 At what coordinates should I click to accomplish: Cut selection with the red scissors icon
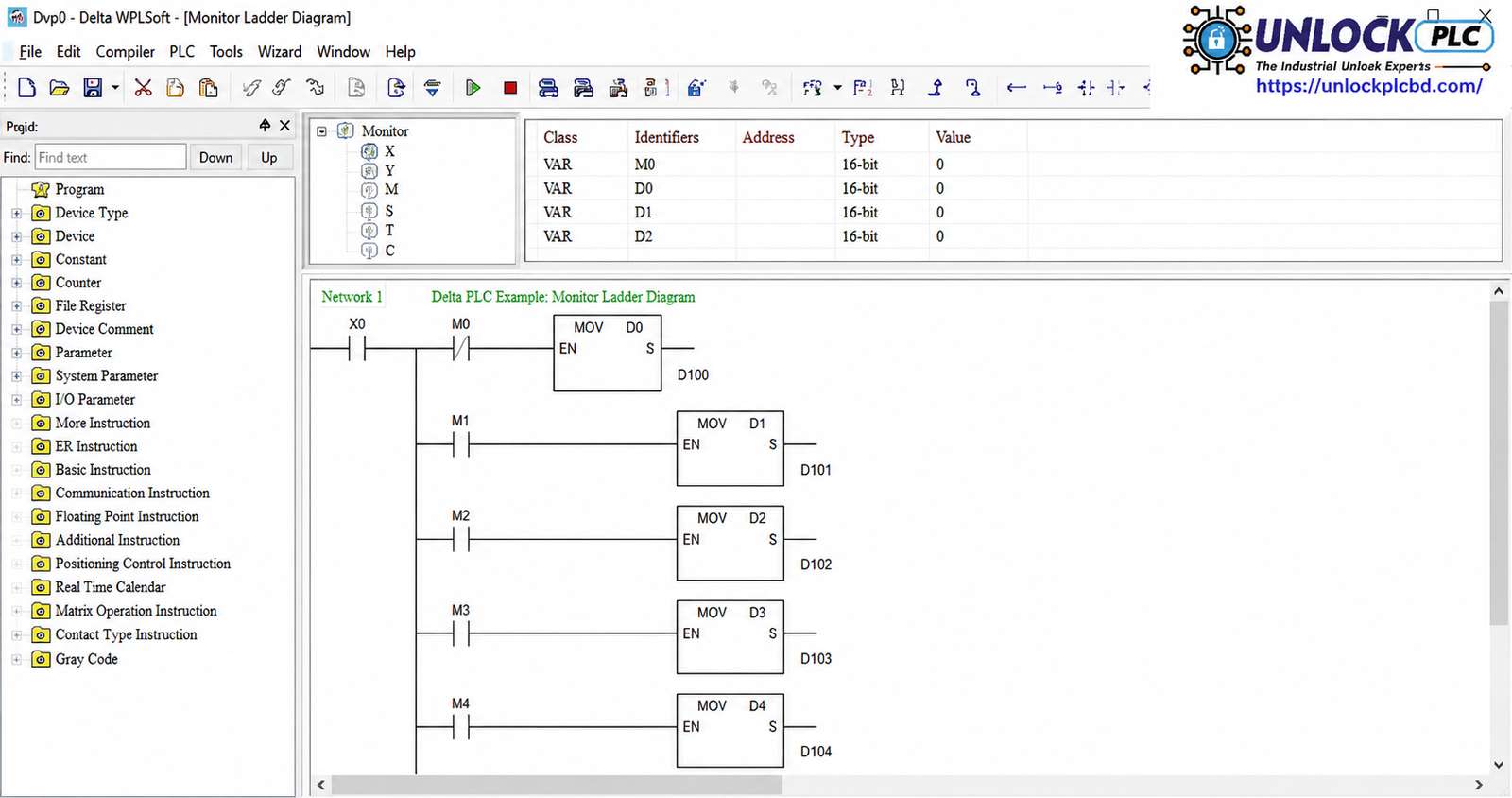click(x=144, y=88)
